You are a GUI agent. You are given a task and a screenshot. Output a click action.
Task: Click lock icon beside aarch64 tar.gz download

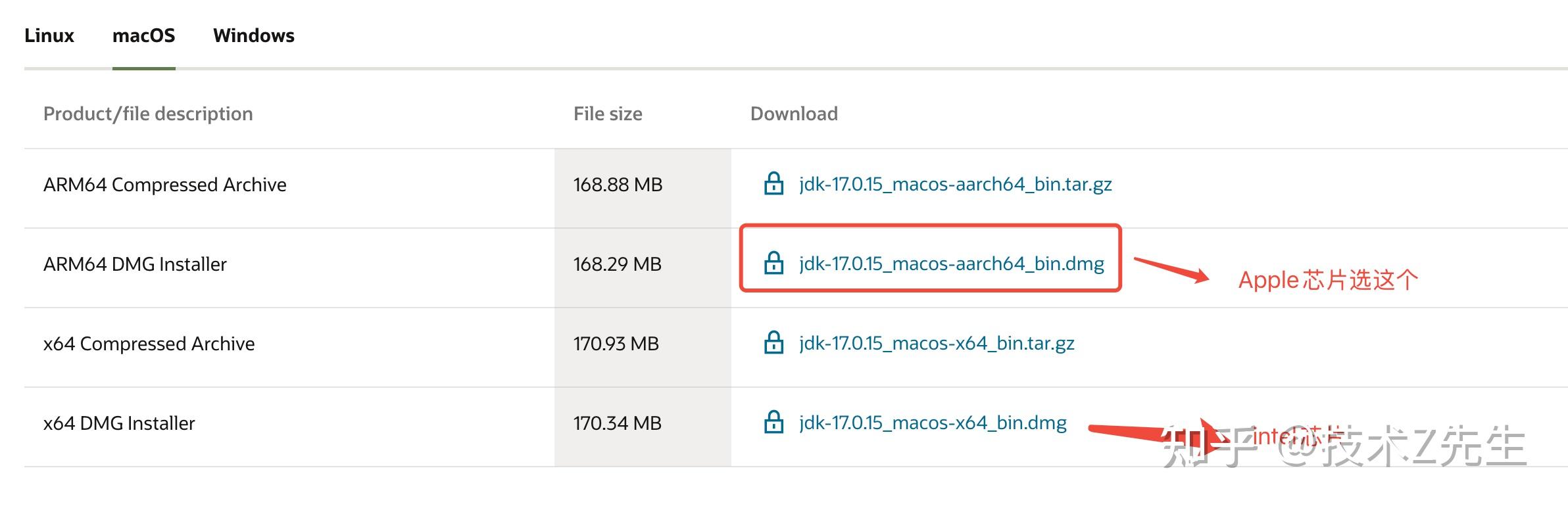pyautogui.click(x=773, y=184)
